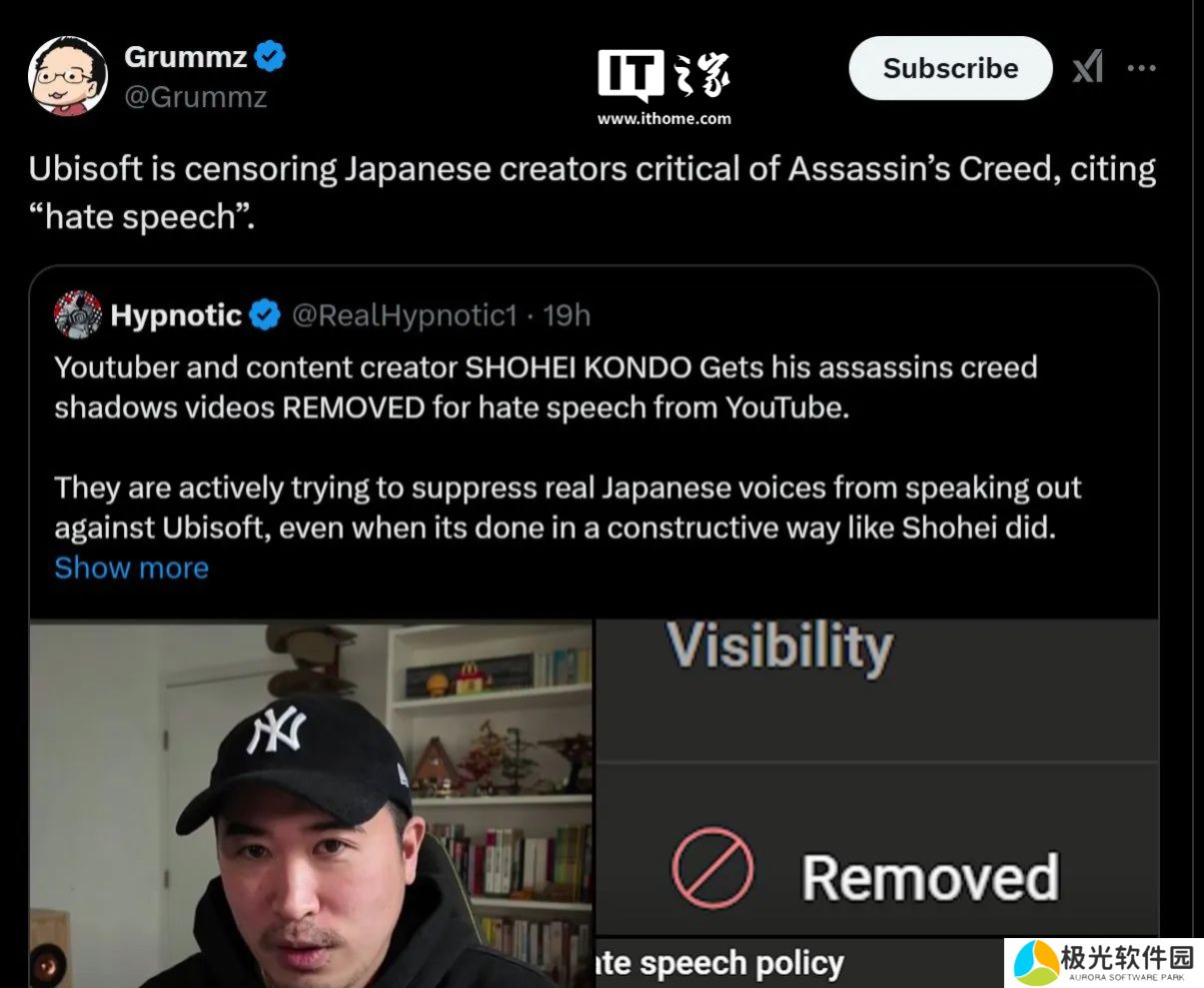Click the 19h timestamp
Screen dimensions: 1204x988
(567, 316)
